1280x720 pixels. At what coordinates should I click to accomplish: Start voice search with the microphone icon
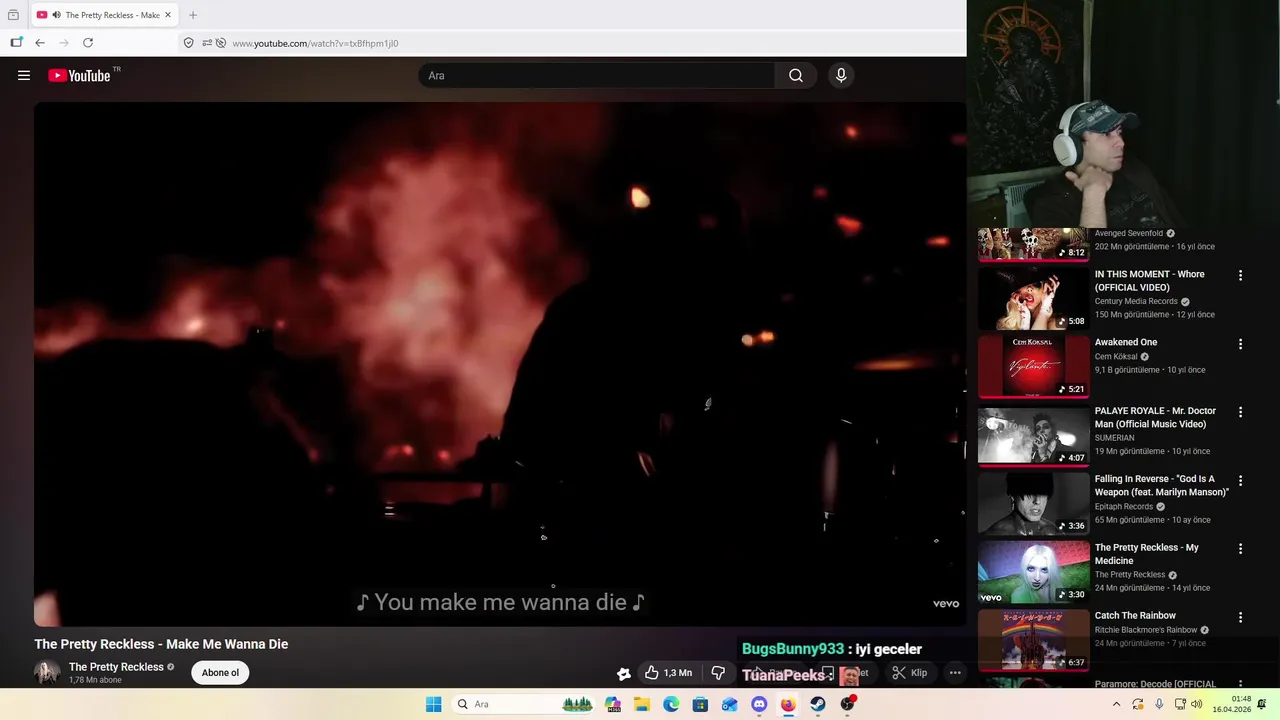841,75
